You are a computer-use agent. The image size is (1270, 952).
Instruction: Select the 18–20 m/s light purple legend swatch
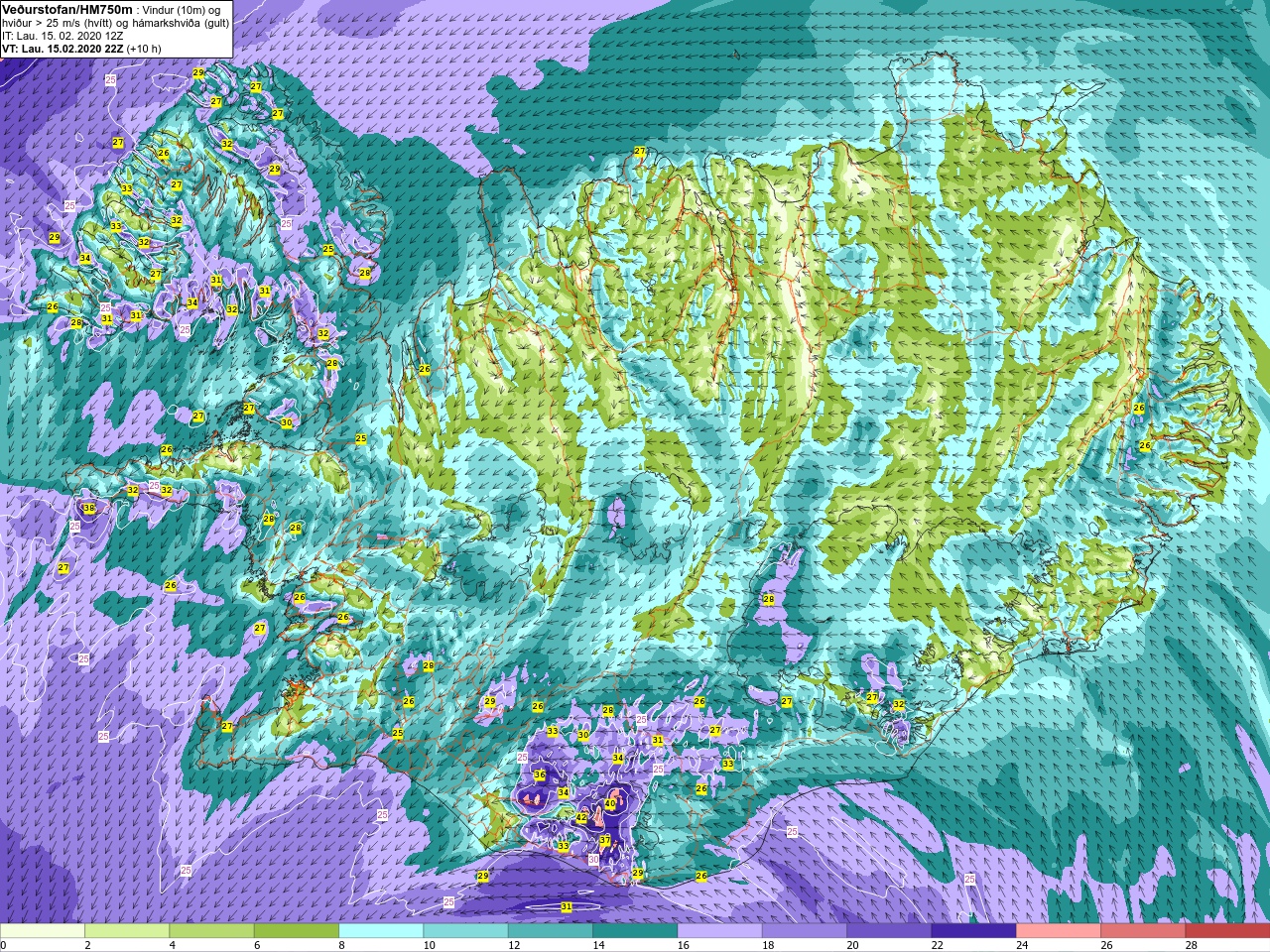tap(805, 931)
